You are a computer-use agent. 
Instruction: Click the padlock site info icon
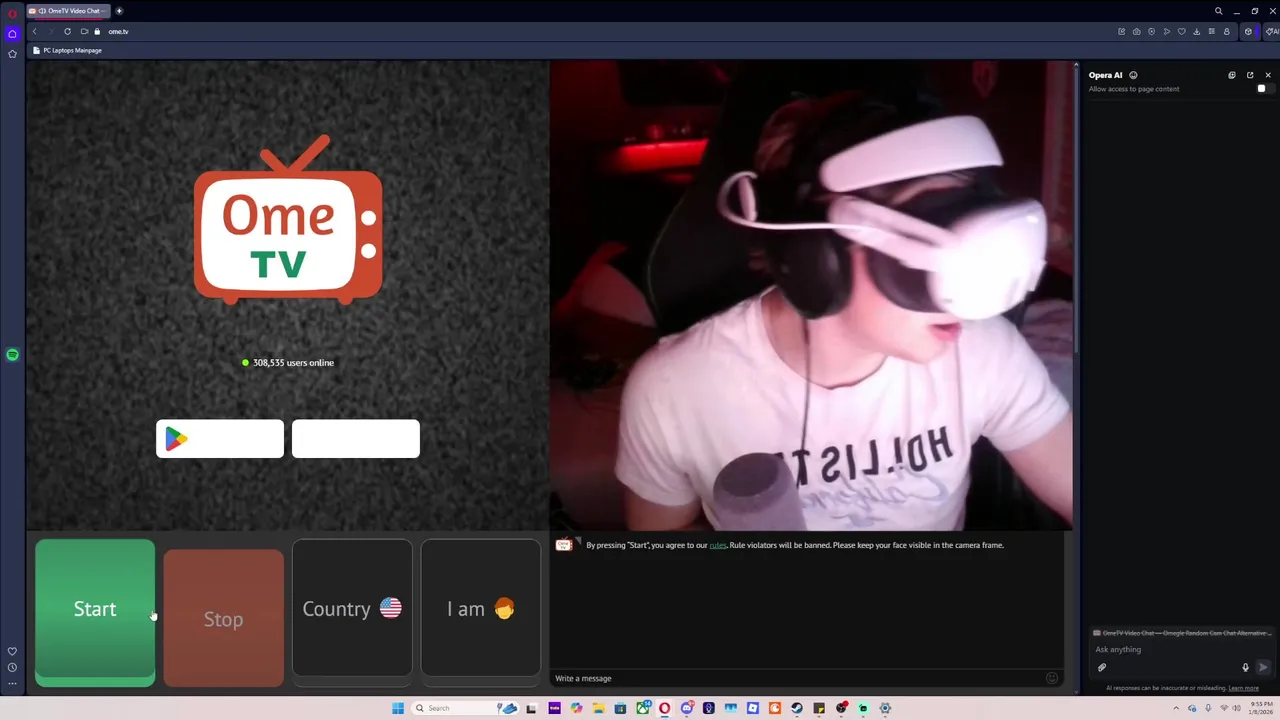(97, 31)
